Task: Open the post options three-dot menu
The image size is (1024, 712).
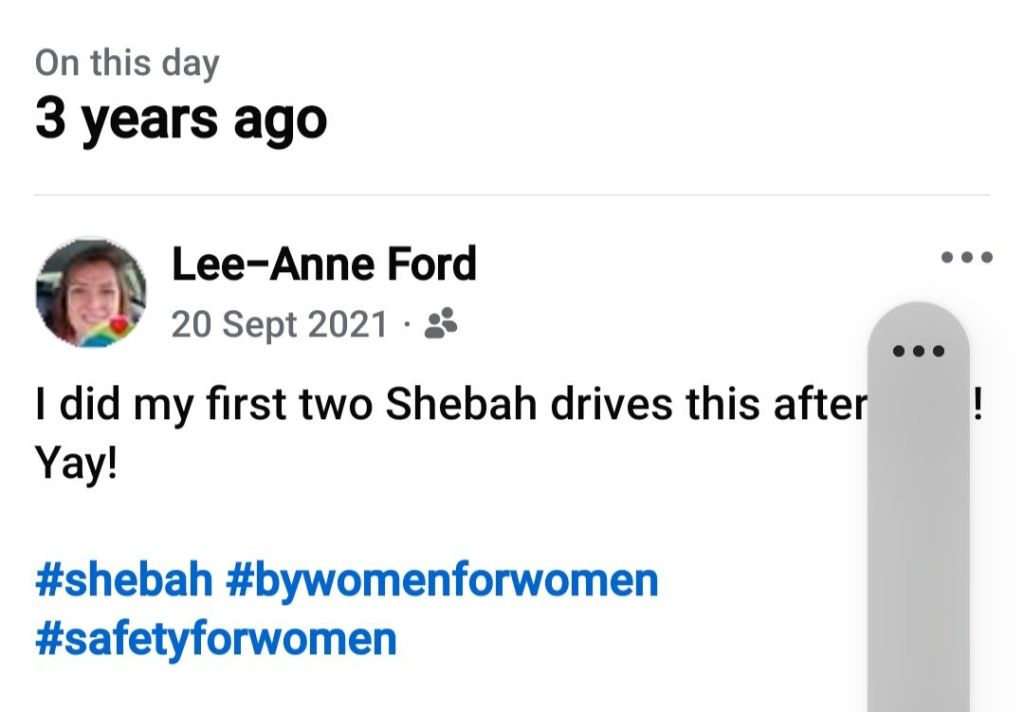Action: [967, 258]
